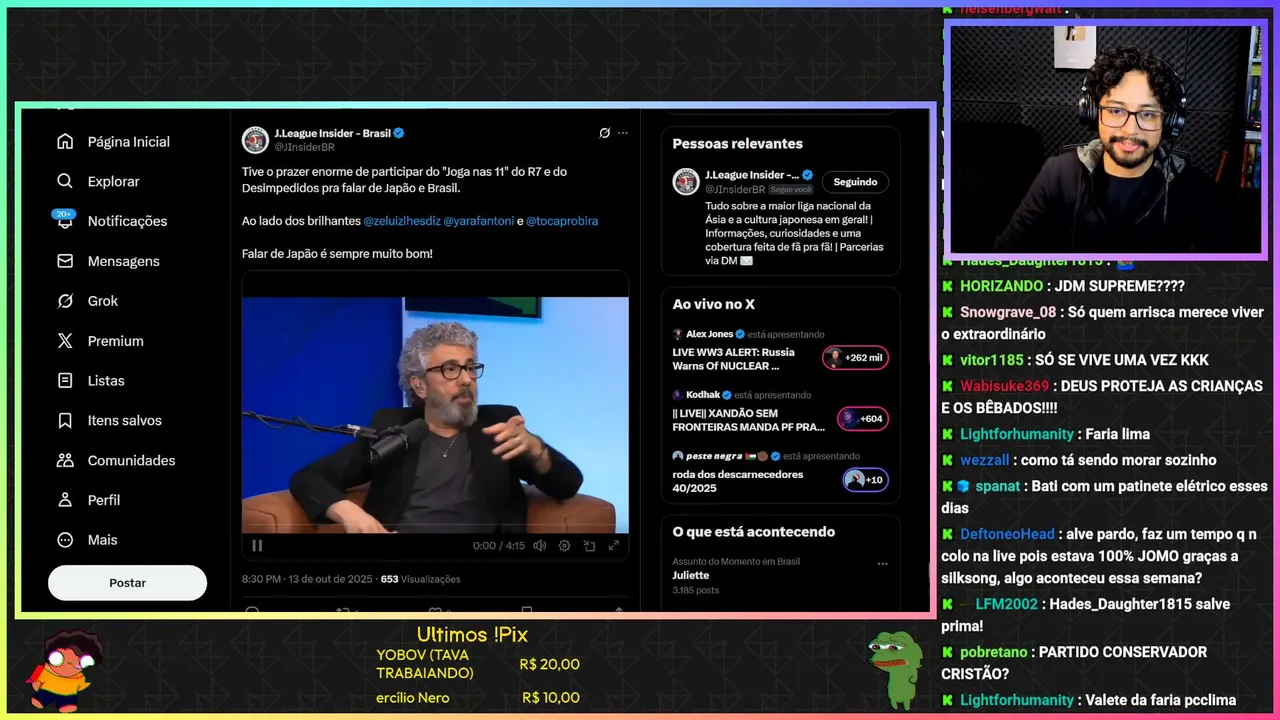The width and height of the screenshot is (1280, 720).
Task: Click LIVE WW3 ALERT broadcast title
Action: coord(734,359)
